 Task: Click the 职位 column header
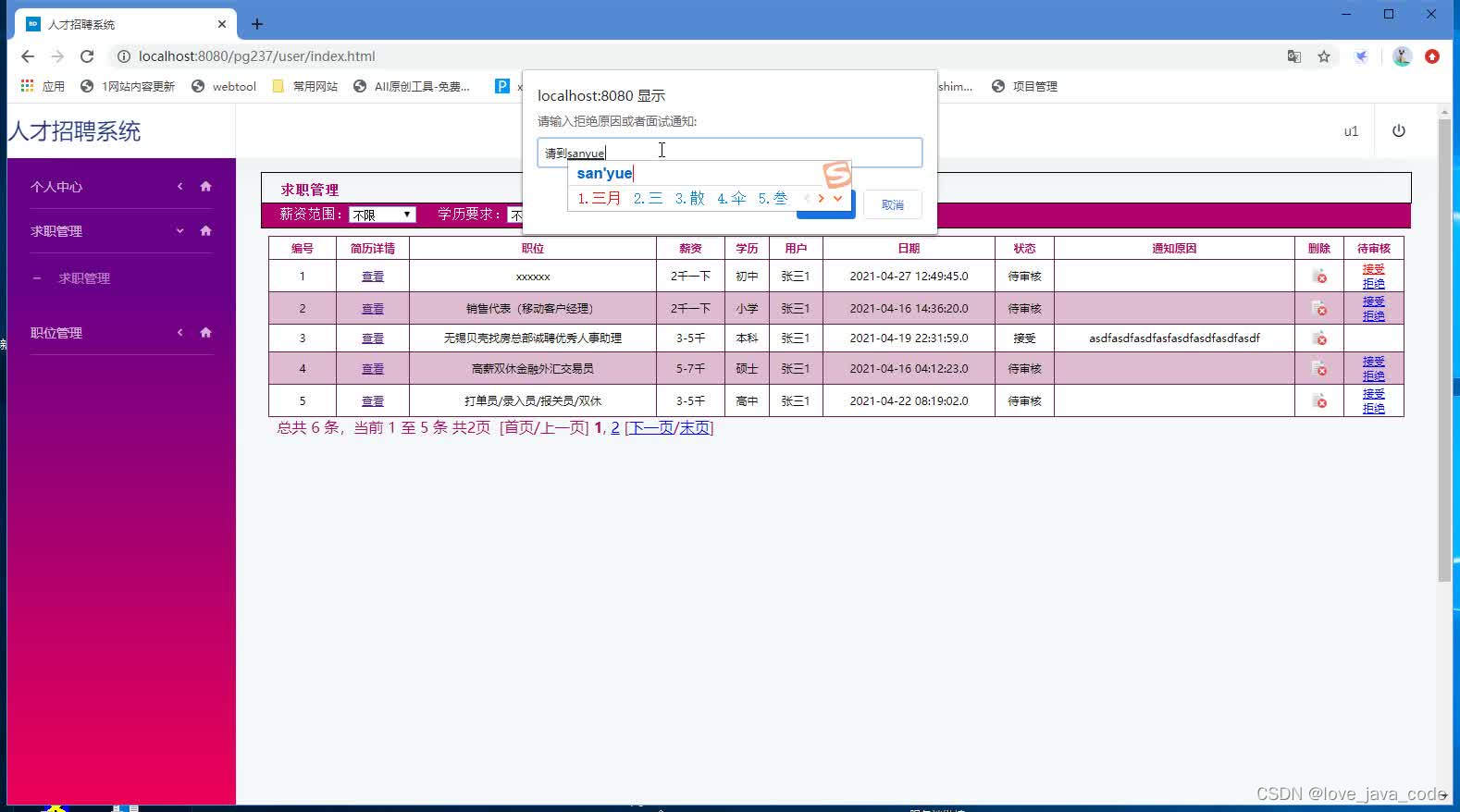[533, 248]
